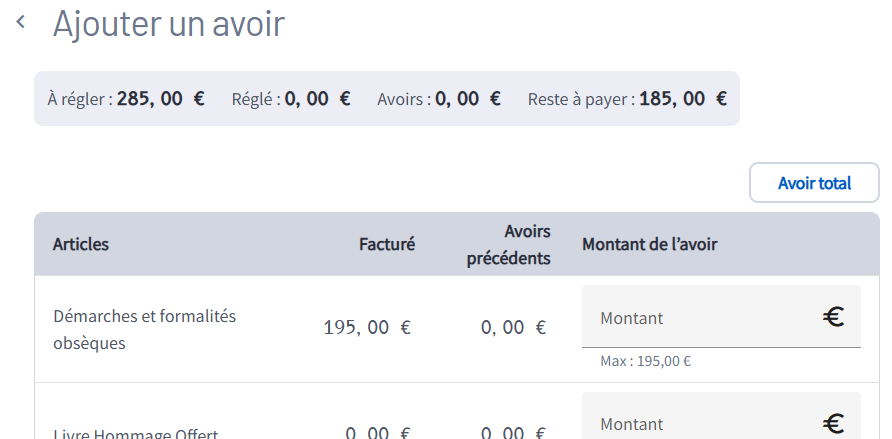
Task: Click the euro icon in the first Montant field
Action: pyautogui.click(x=834, y=317)
